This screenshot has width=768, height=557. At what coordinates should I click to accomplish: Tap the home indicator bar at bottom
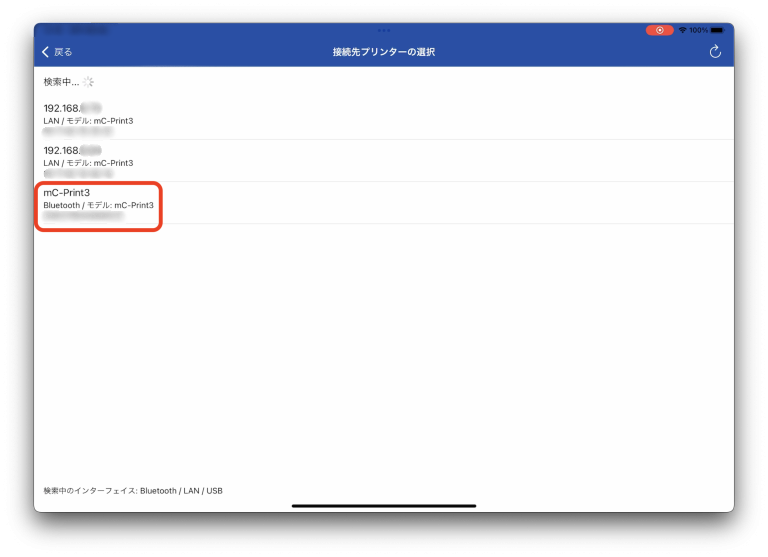384,506
